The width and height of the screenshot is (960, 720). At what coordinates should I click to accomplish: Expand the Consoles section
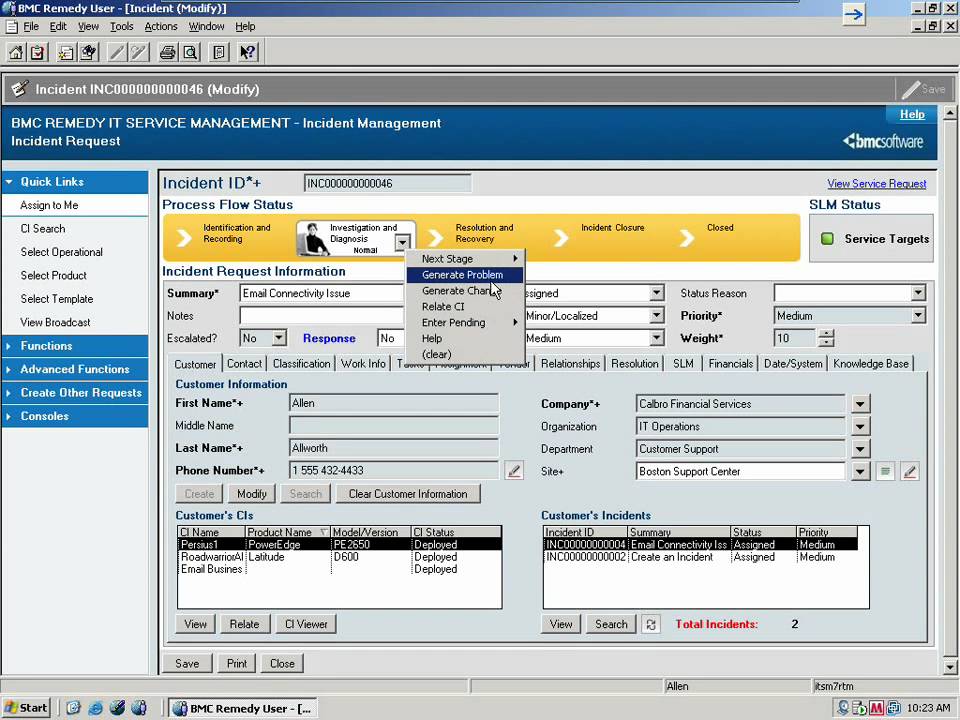(75, 416)
